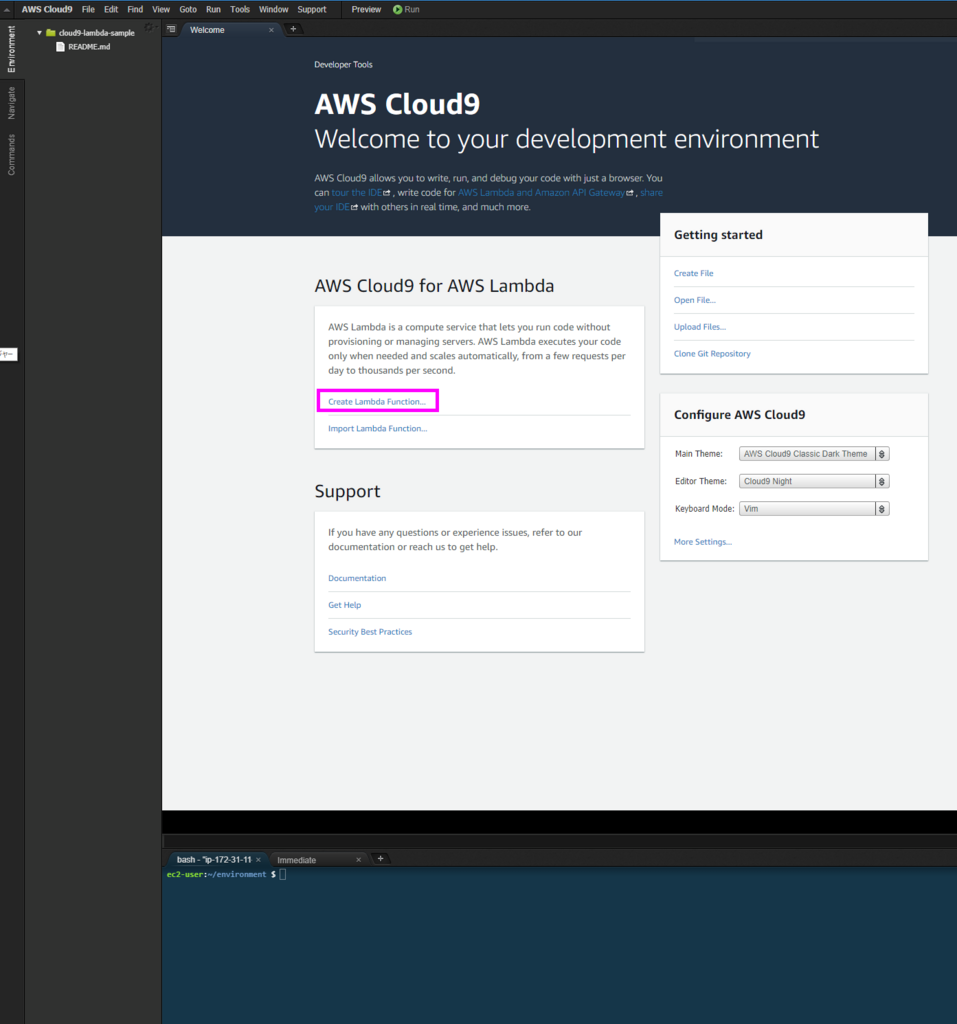Open the View menu
This screenshot has height=1024, width=957.
pyautogui.click(x=161, y=10)
